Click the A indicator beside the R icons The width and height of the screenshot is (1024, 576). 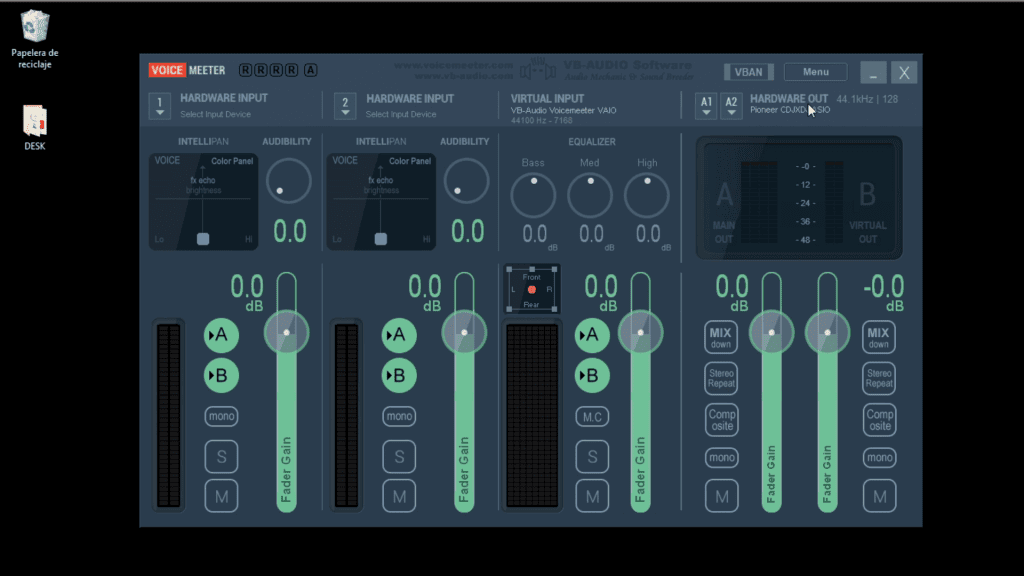(x=311, y=70)
